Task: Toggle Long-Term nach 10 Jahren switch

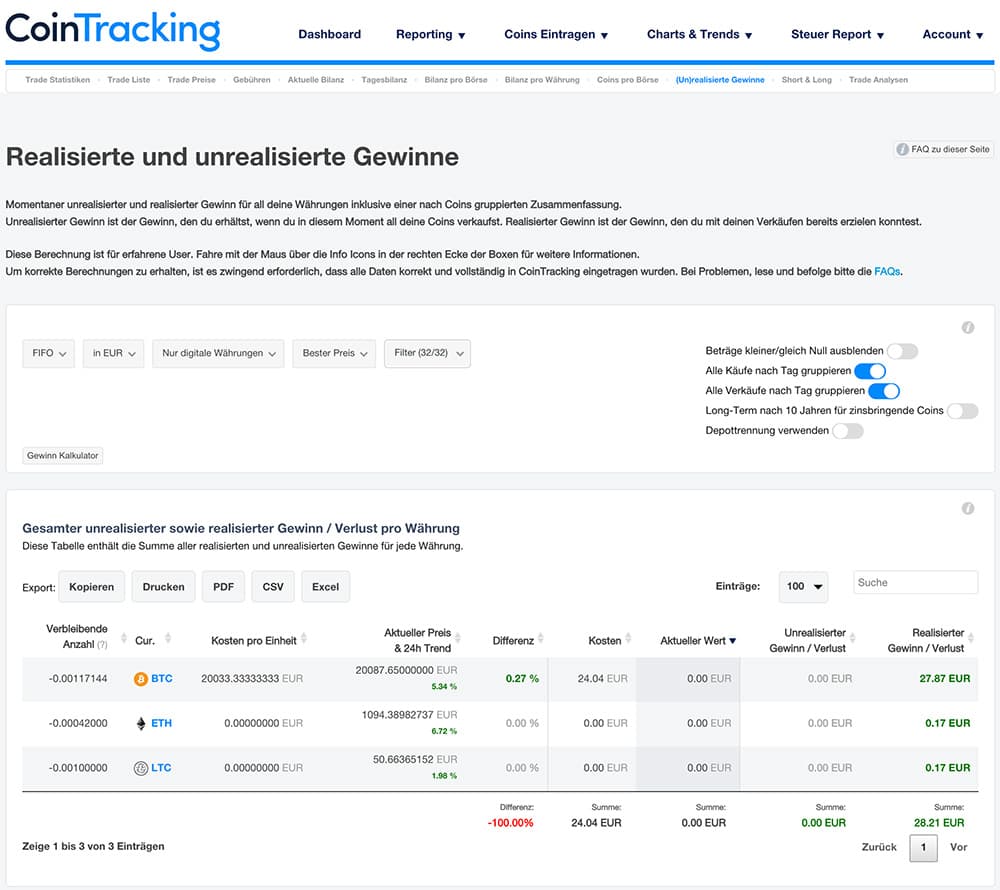Action: pos(962,411)
